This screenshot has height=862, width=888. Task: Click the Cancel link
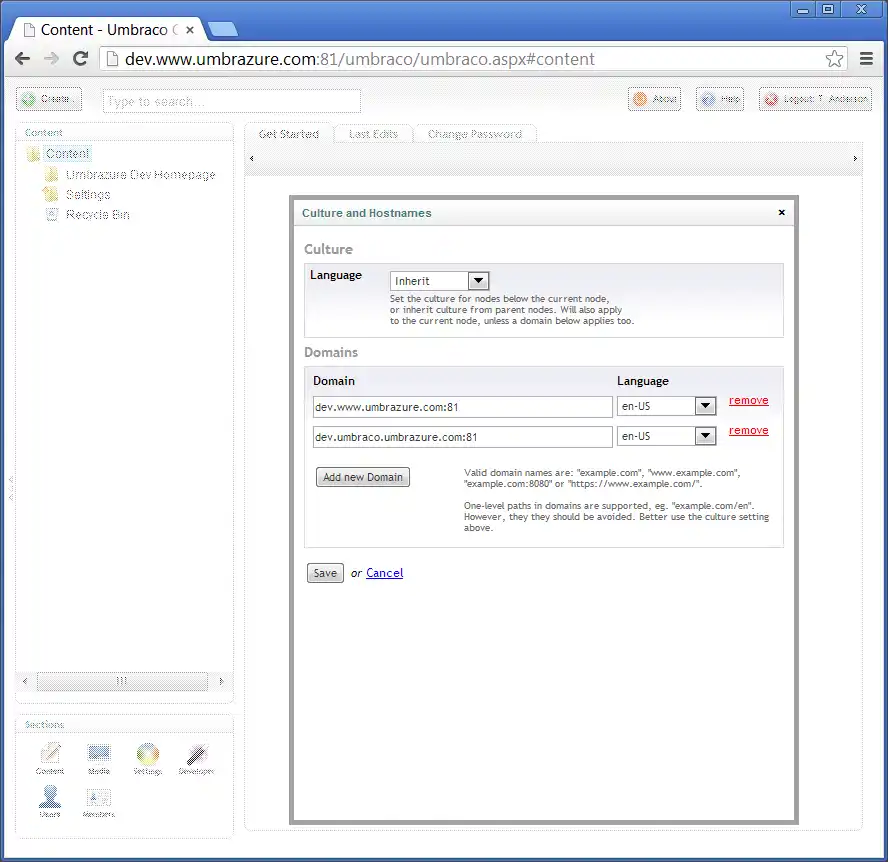385,573
